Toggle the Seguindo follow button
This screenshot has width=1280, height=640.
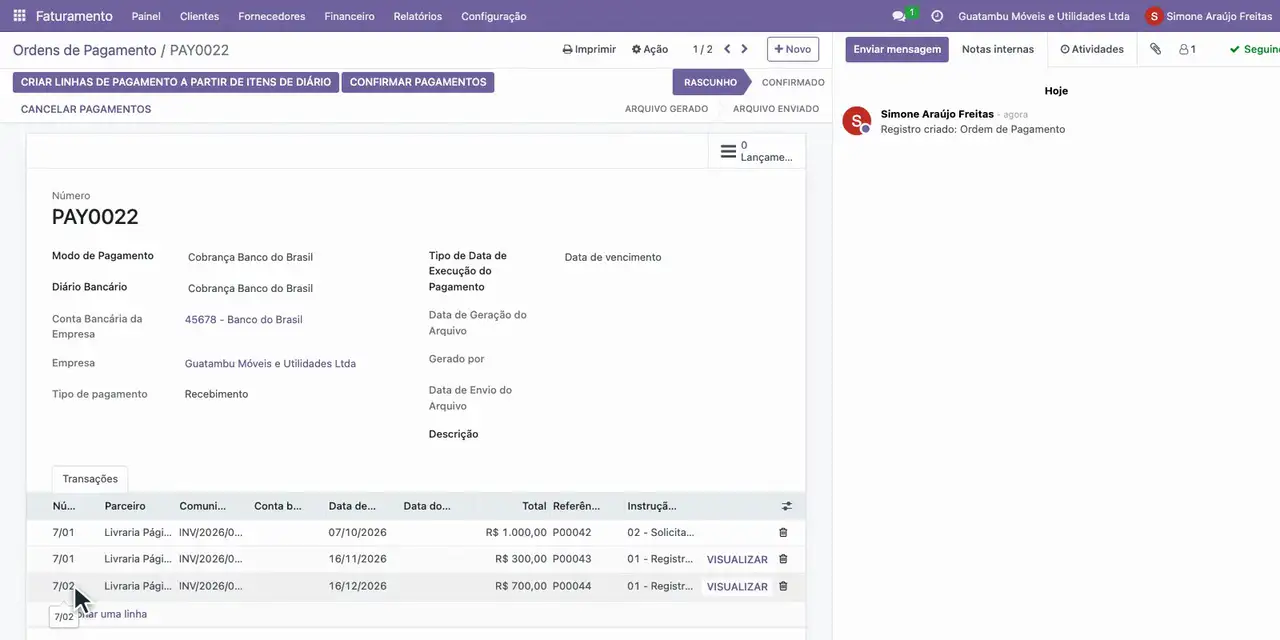1254,49
